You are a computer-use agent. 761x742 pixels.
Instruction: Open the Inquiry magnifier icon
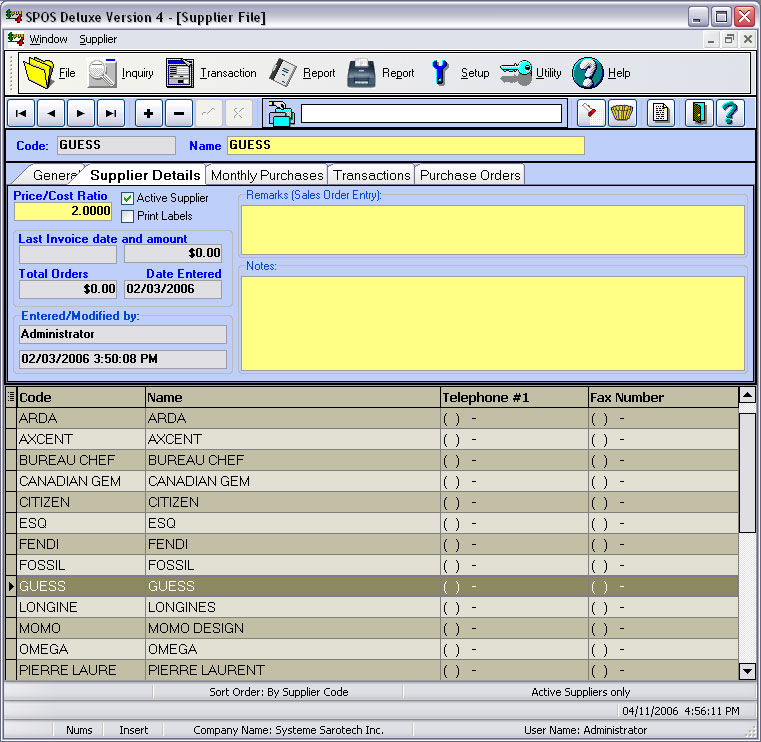pyautogui.click(x=102, y=73)
